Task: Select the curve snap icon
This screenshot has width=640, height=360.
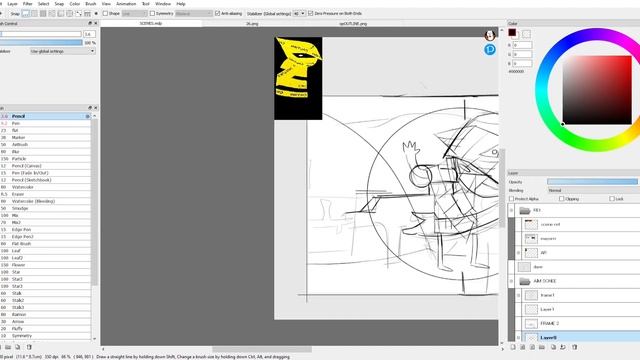Action: coord(78,13)
